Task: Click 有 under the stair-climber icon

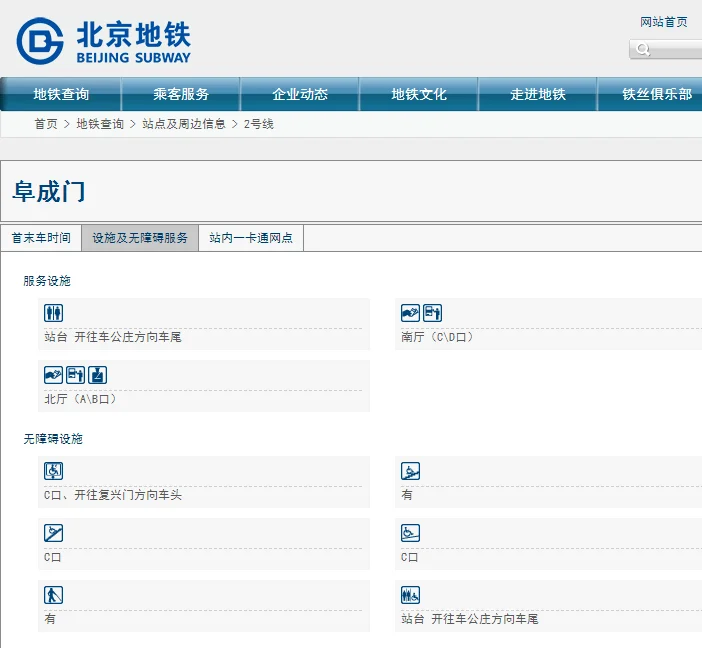Action: point(407,495)
